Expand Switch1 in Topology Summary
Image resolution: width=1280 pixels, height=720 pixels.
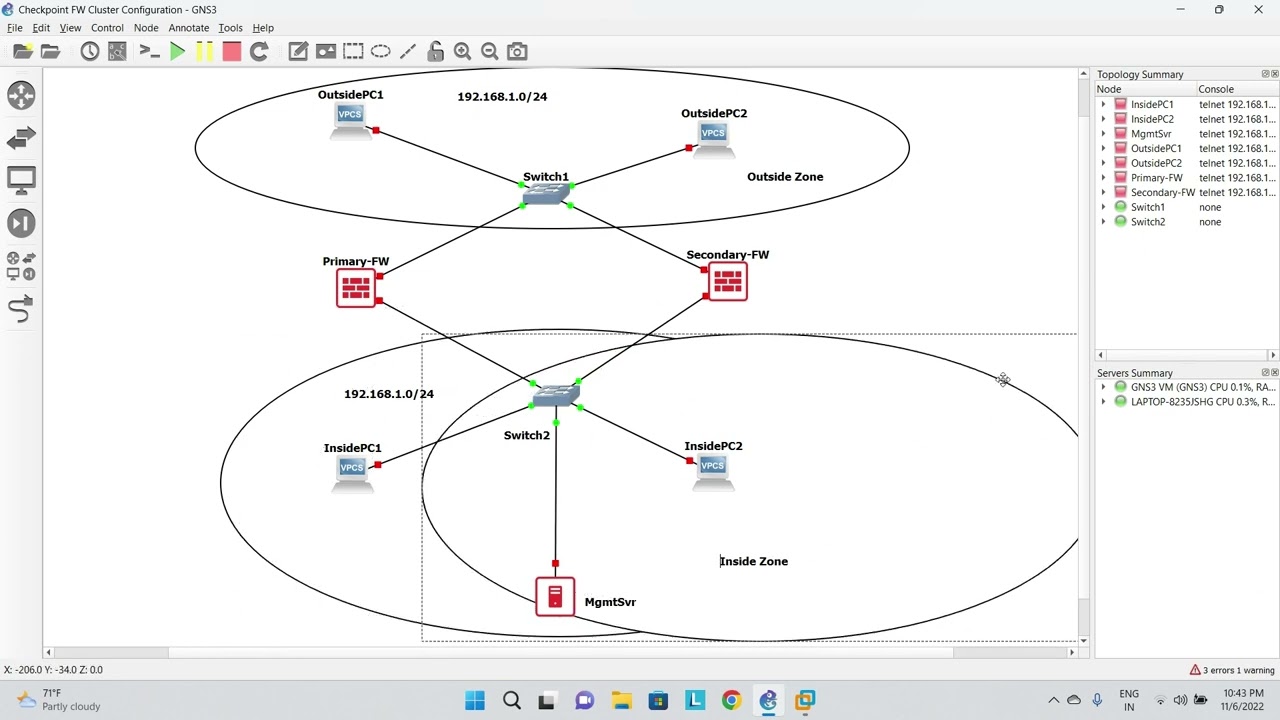1104,207
